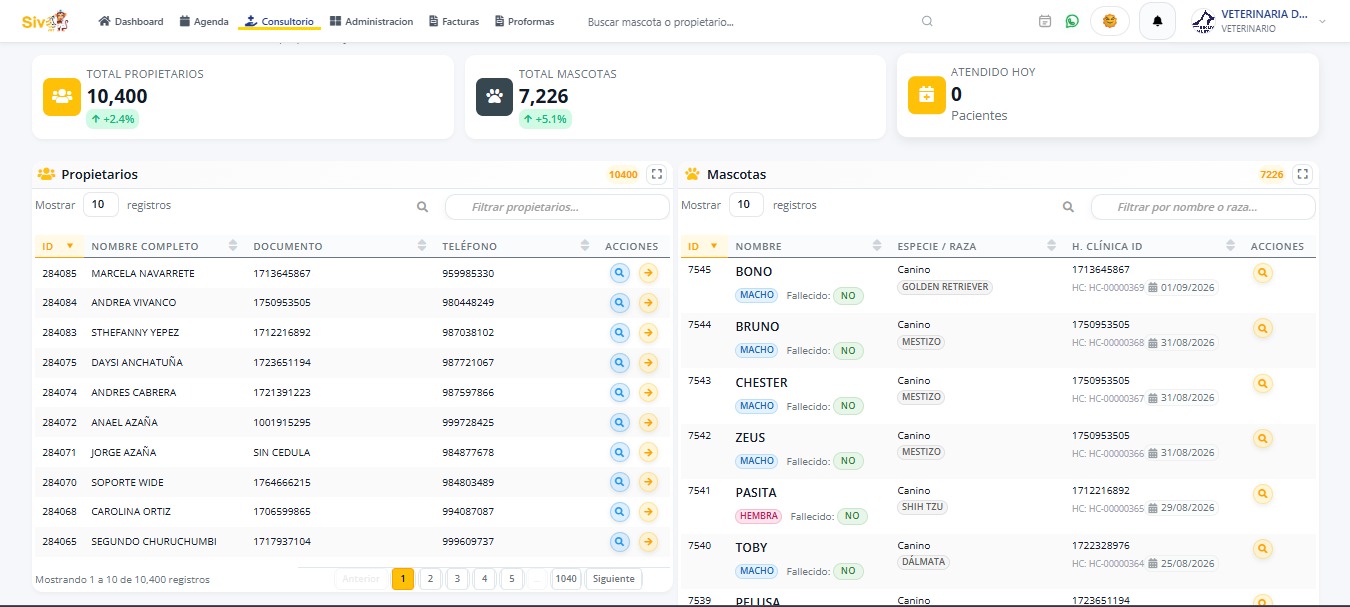Open the notifications bell
The height and width of the screenshot is (607, 1350).
pos(1157,21)
